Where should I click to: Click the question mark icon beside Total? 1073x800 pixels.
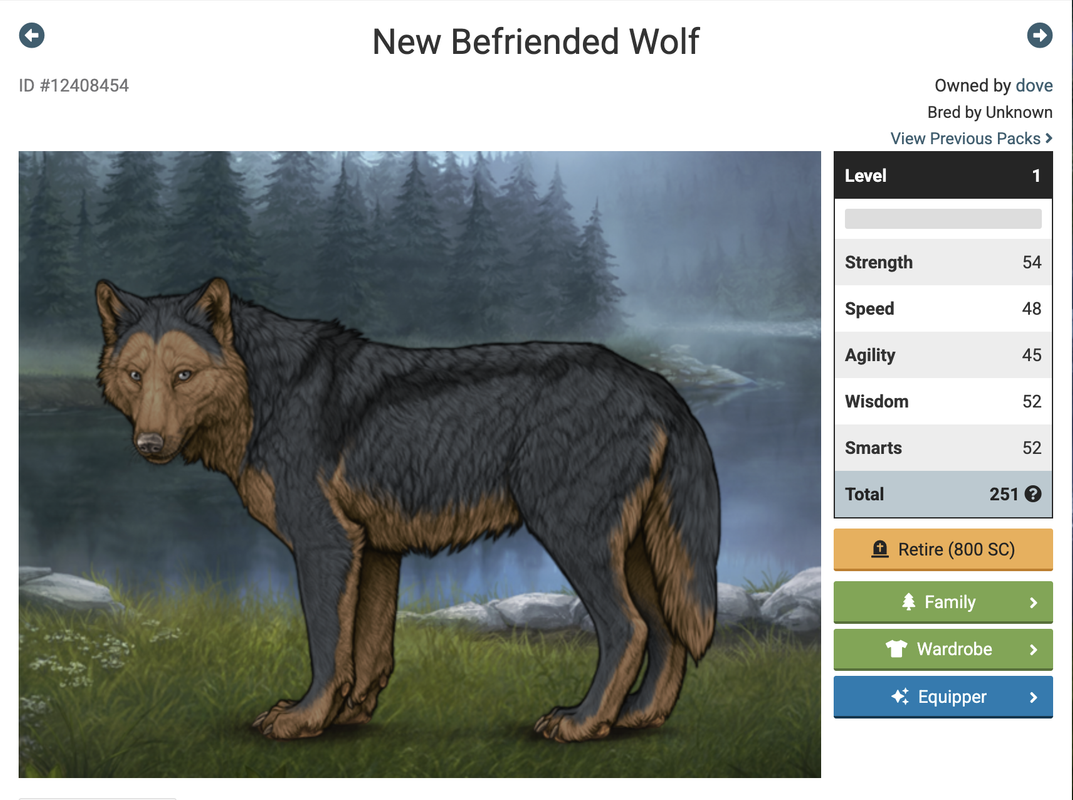tap(1033, 494)
